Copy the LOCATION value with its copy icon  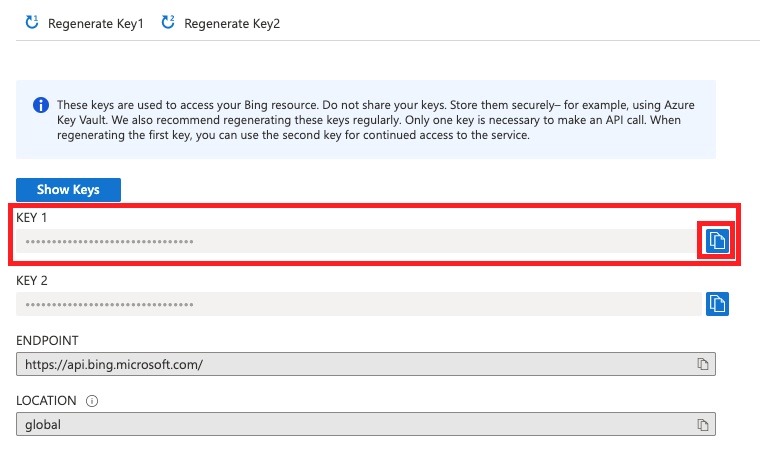coord(703,425)
